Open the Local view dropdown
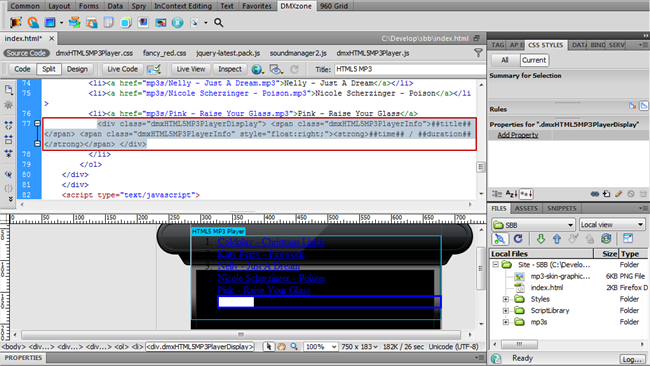The width and height of the screenshot is (650, 366). 612,225
